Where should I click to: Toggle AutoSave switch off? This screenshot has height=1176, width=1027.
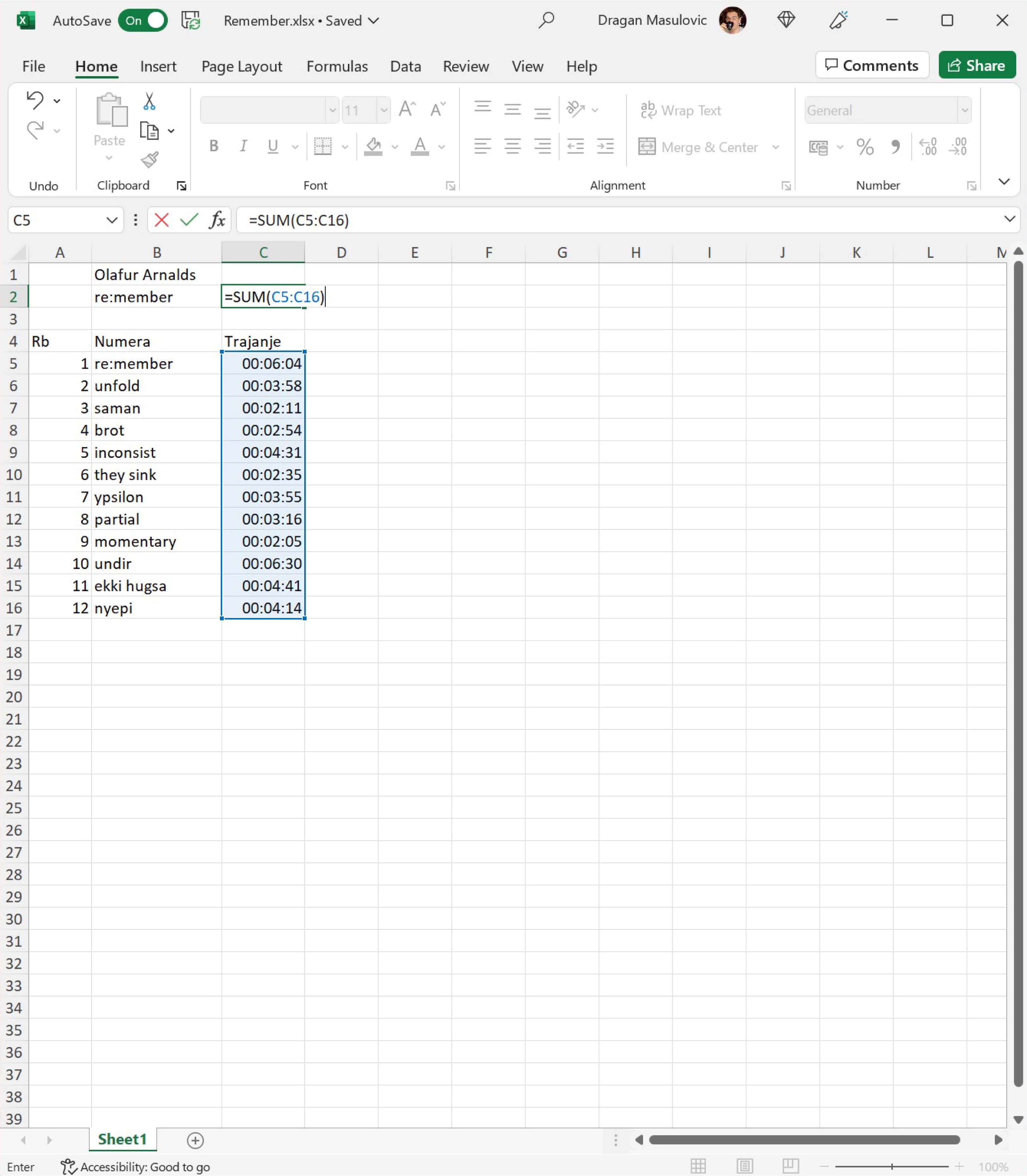[143, 21]
